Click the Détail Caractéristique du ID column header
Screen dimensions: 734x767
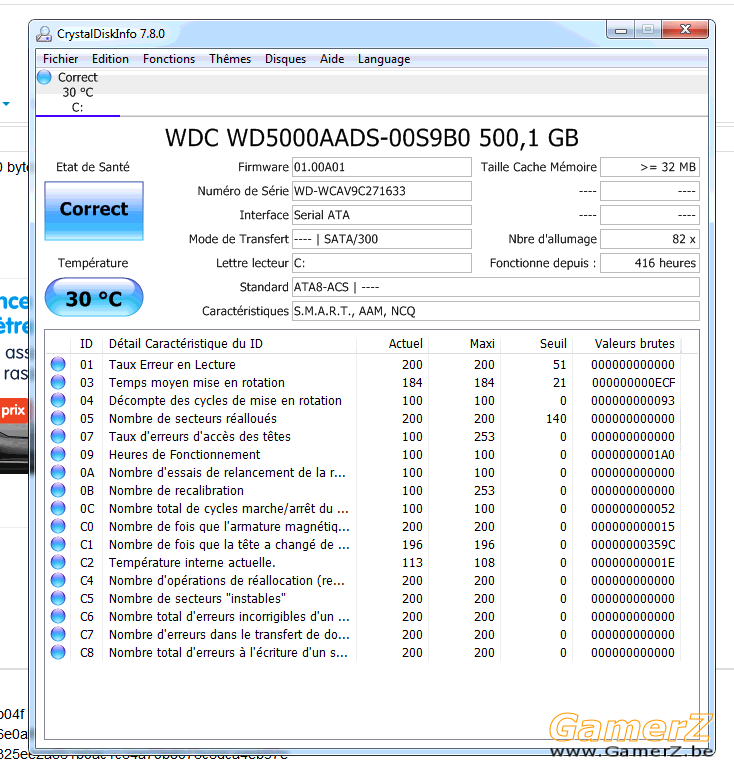click(x=229, y=344)
